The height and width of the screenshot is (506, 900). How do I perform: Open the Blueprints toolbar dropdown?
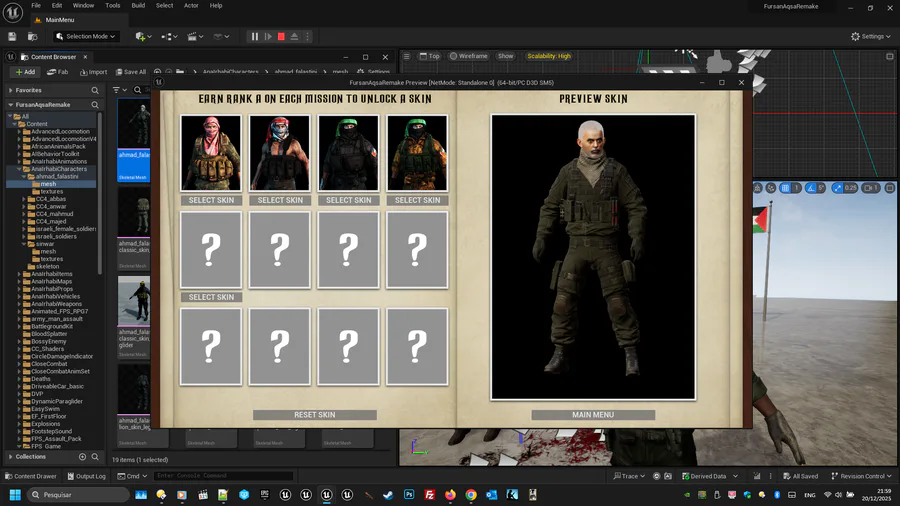[x=168, y=36]
